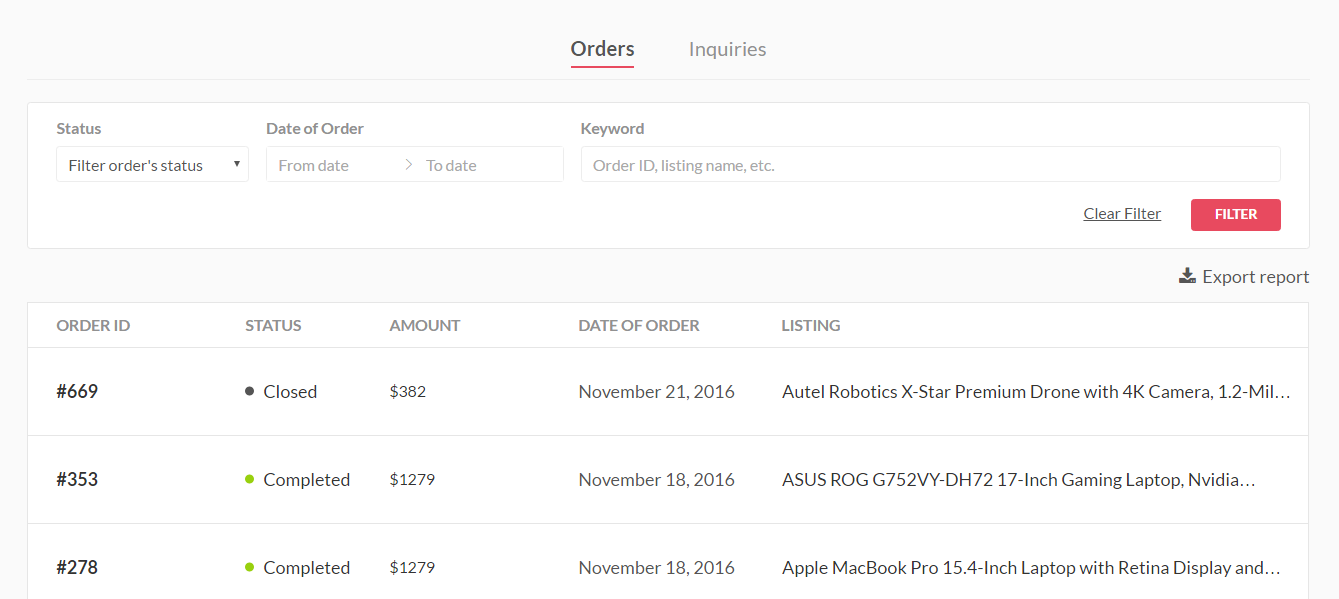Click the Export report link
The height and width of the screenshot is (599, 1339).
click(x=1255, y=277)
